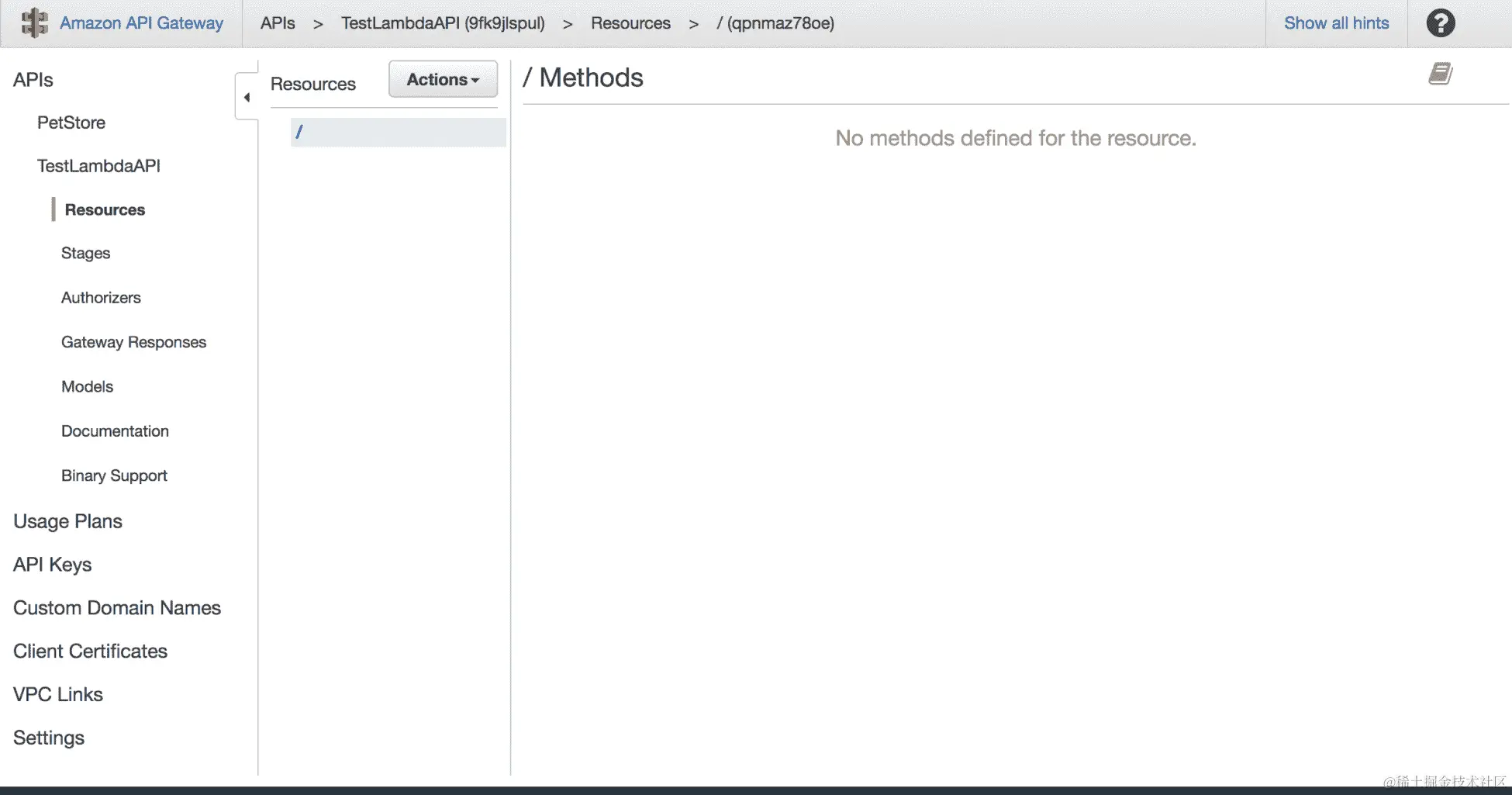The height and width of the screenshot is (795, 1512).
Task: Click the Resources breadcrumb link
Action: coord(630,23)
